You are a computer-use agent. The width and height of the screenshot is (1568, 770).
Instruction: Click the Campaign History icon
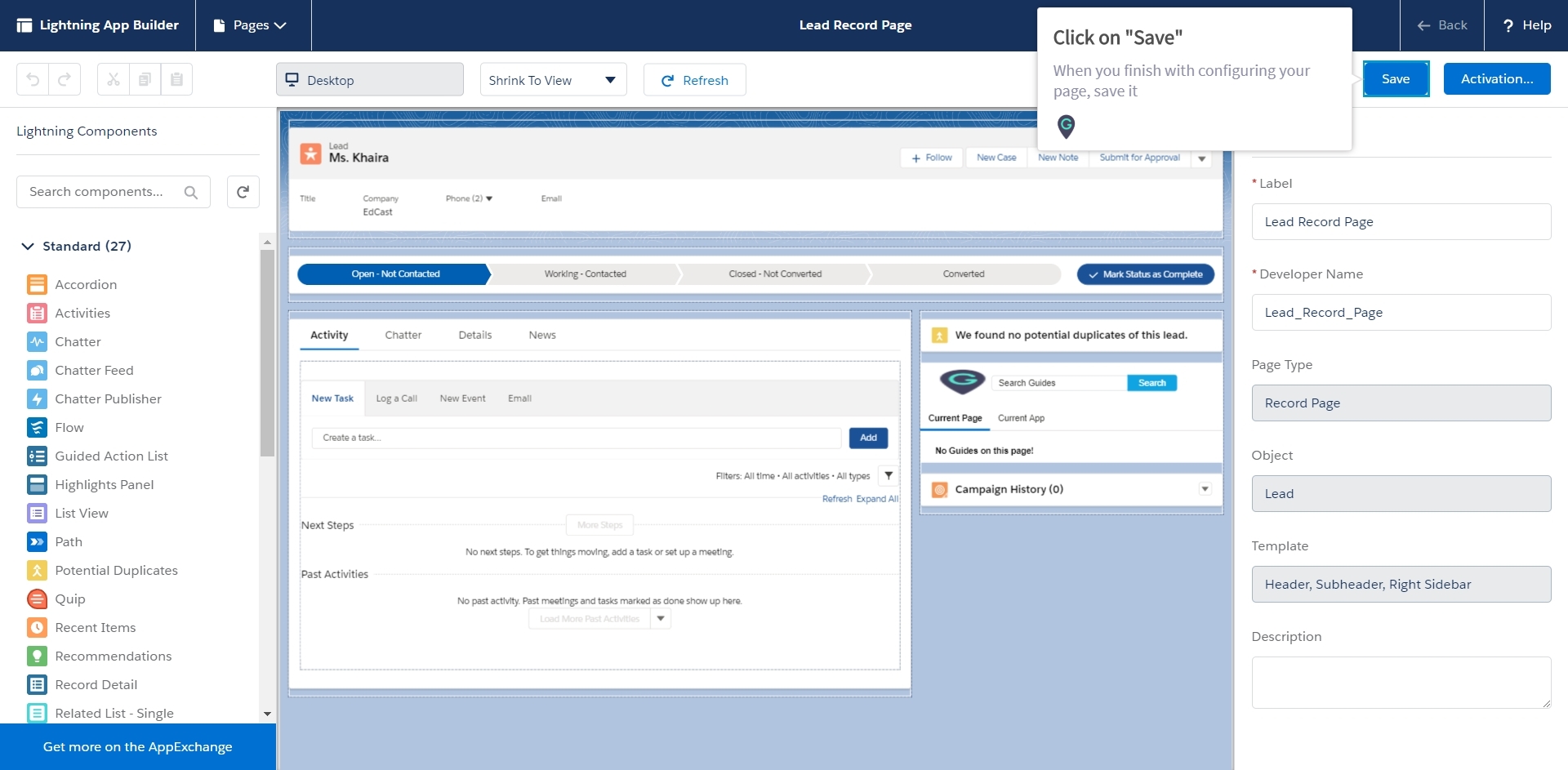(x=940, y=489)
